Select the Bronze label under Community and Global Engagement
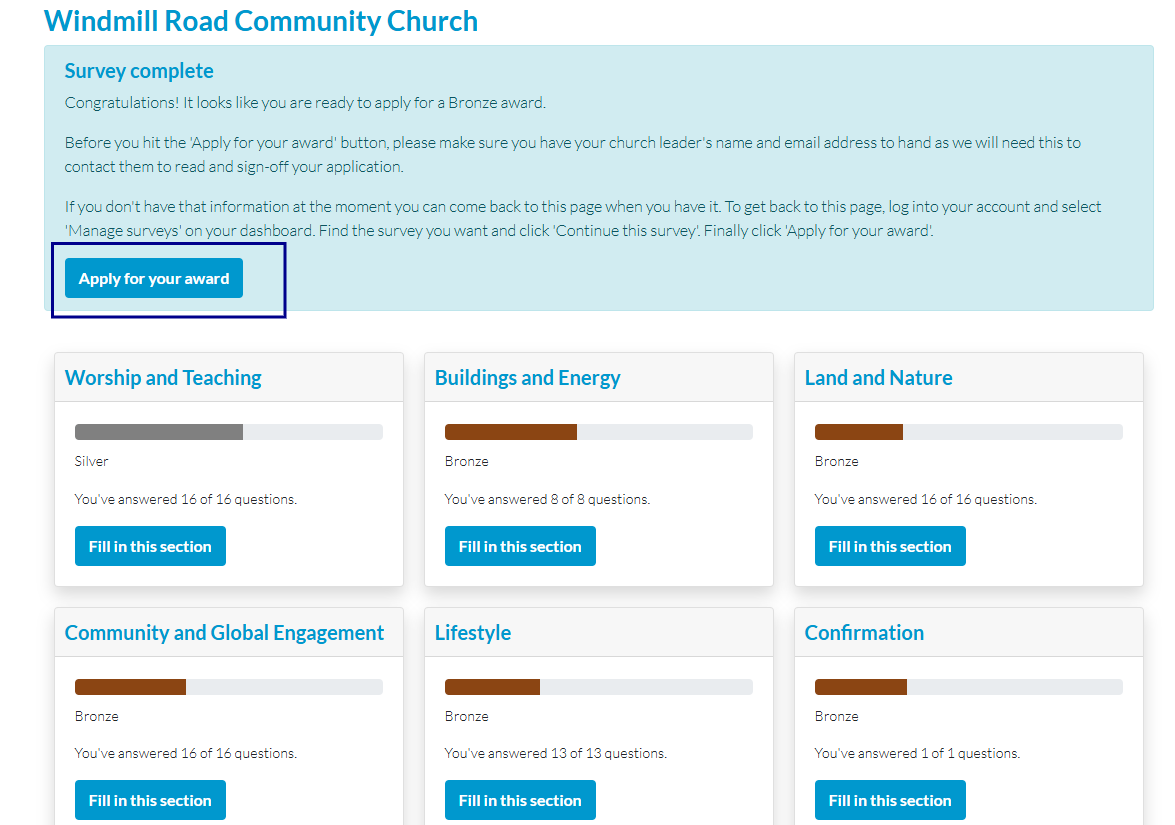The width and height of the screenshot is (1175, 825). click(97, 716)
